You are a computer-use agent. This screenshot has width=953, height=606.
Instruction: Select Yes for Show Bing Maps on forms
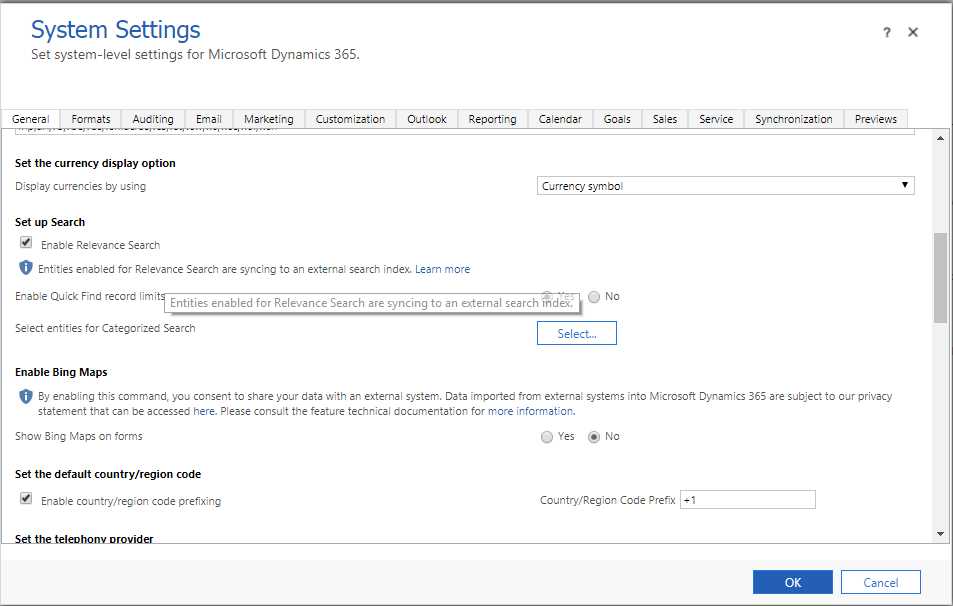pos(546,437)
